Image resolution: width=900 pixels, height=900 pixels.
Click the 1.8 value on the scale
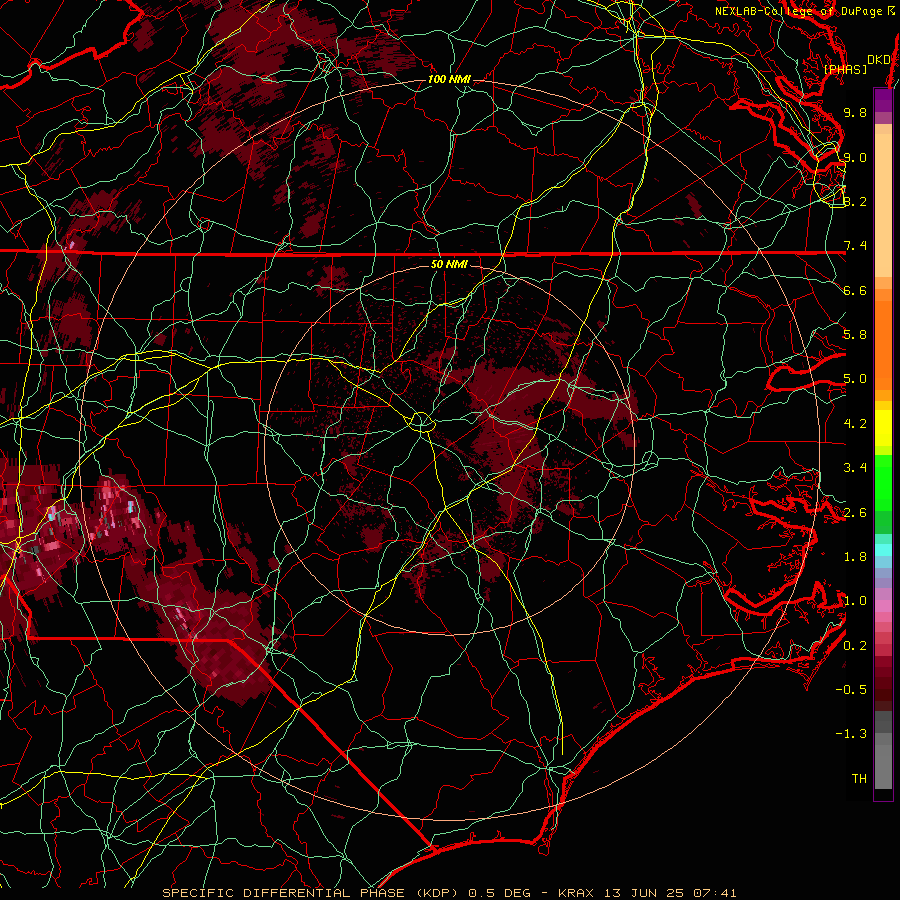pos(855,557)
